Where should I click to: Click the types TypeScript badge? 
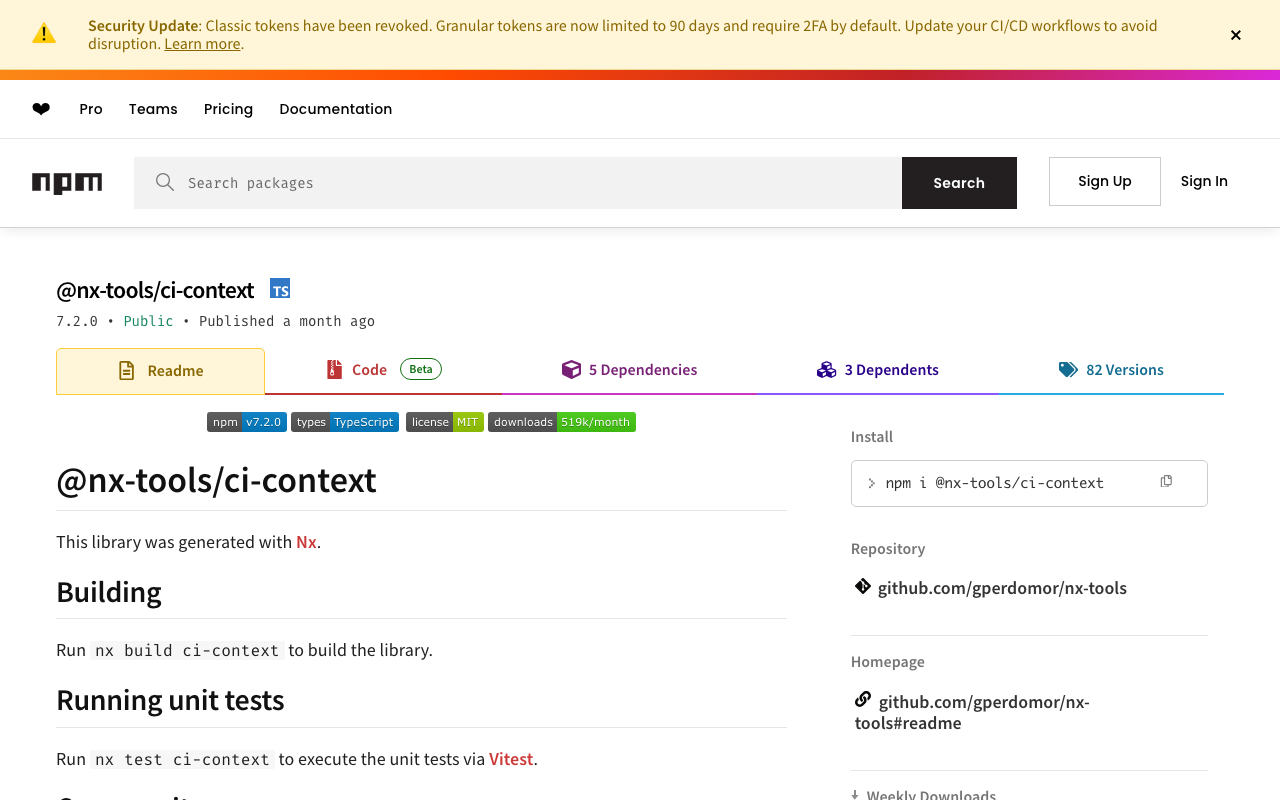[345, 422]
